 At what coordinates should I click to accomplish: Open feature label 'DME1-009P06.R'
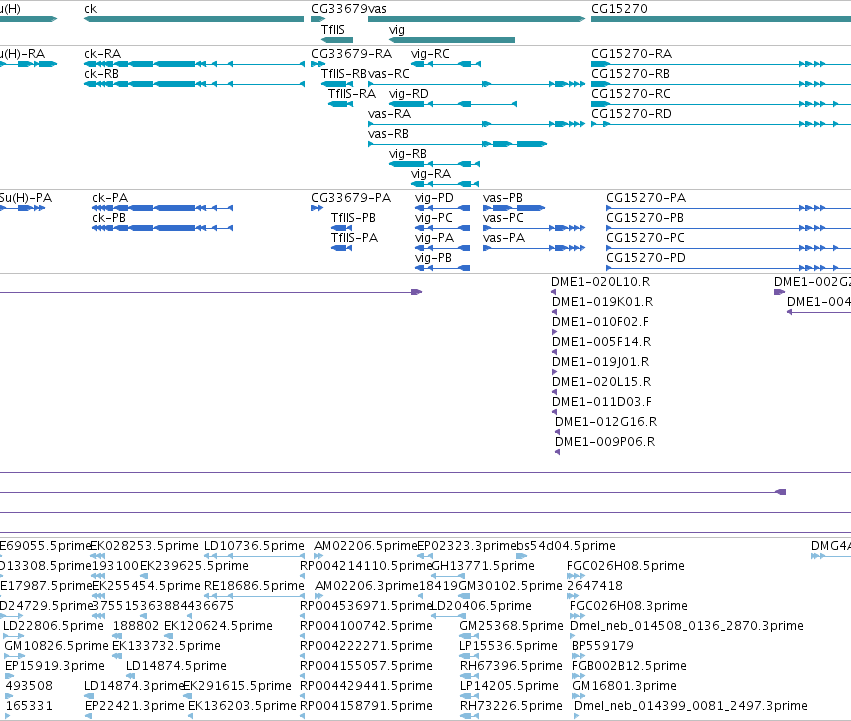click(605, 442)
